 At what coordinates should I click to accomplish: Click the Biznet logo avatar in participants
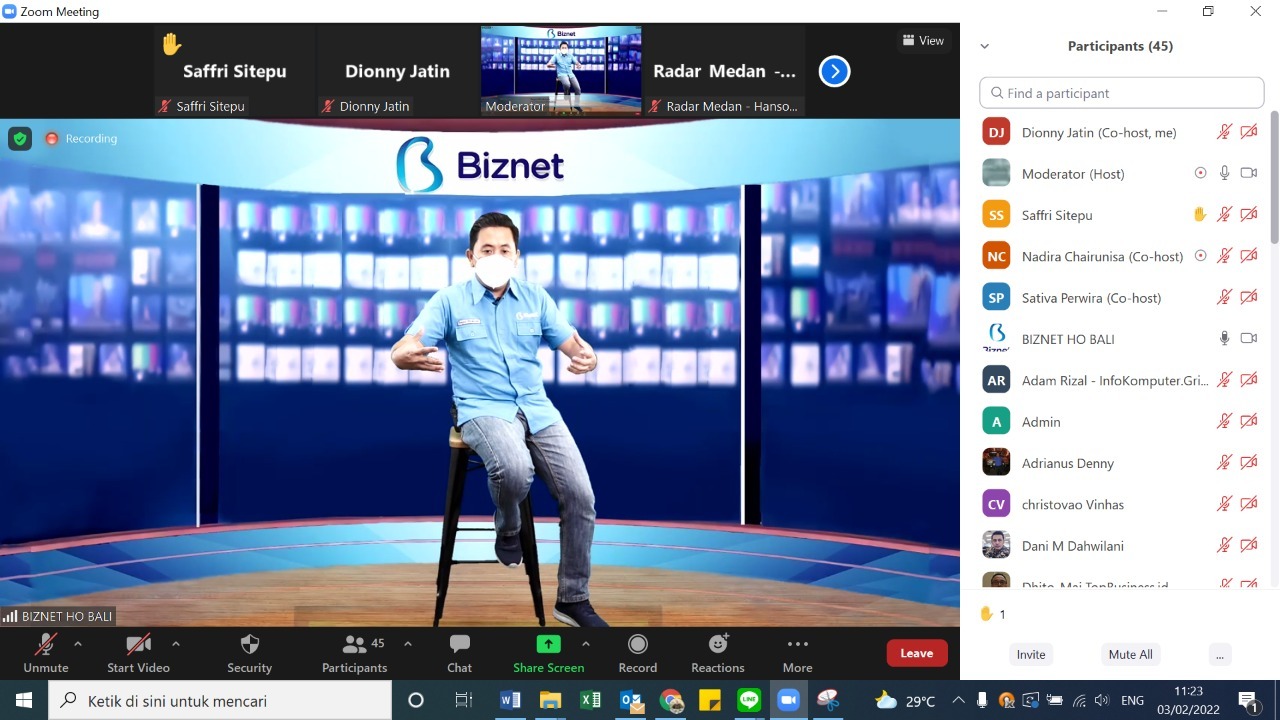(996, 338)
